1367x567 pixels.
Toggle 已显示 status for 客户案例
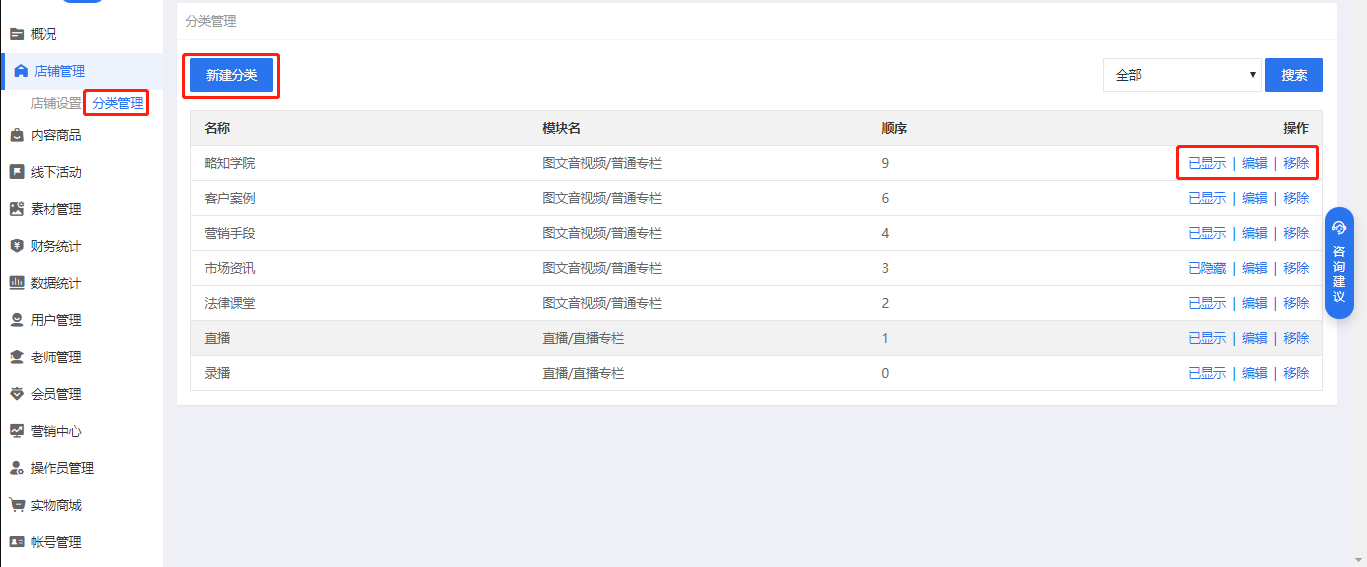[1207, 198]
